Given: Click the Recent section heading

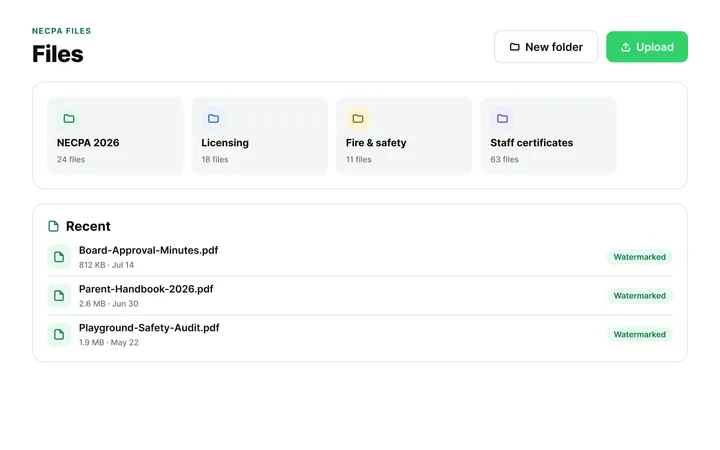Looking at the screenshot, I should coord(88,226).
